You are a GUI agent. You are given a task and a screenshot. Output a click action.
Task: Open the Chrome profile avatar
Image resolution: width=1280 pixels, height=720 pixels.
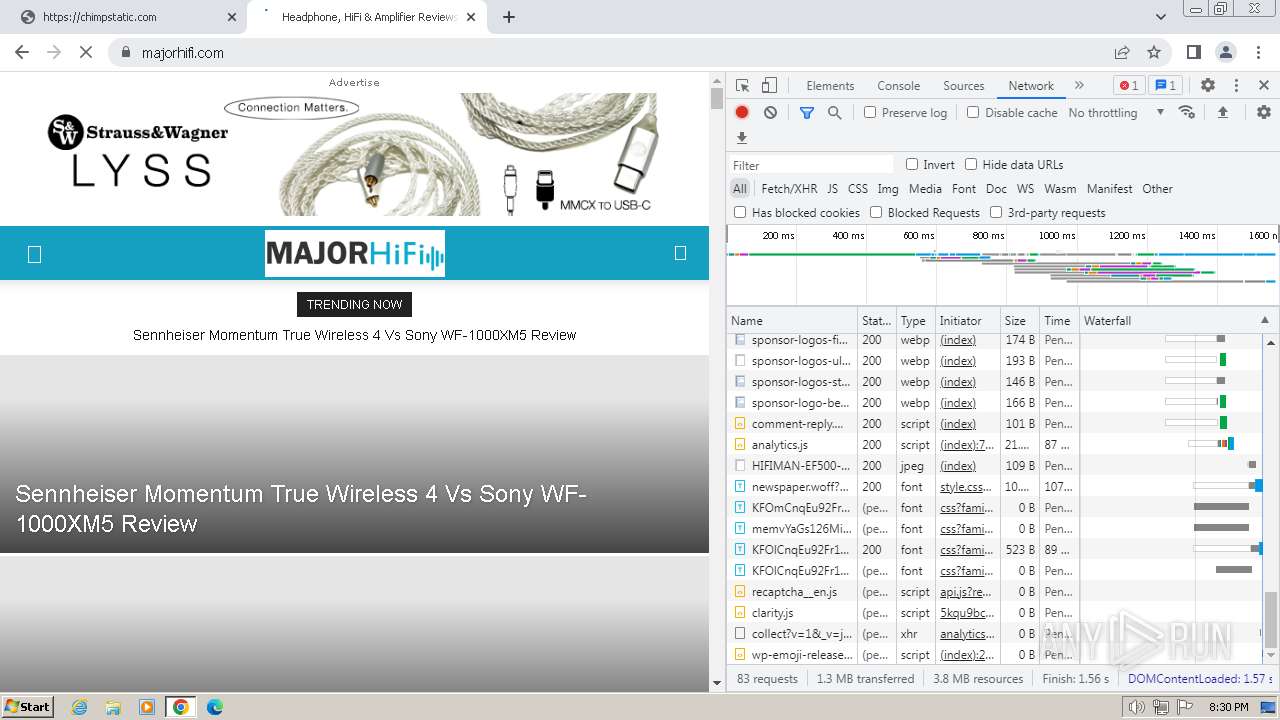click(1226, 53)
